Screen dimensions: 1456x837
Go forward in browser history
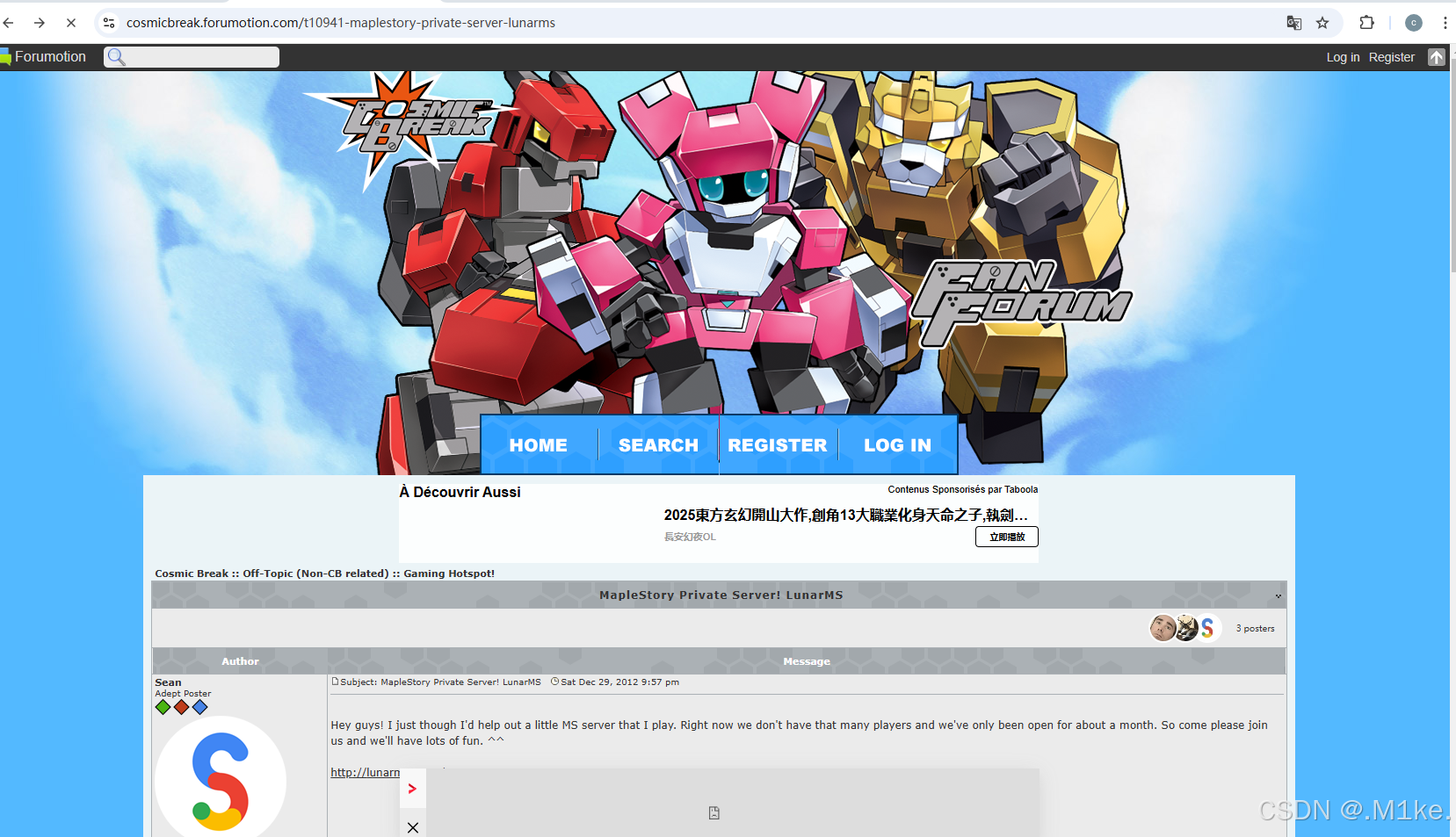[40, 23]
